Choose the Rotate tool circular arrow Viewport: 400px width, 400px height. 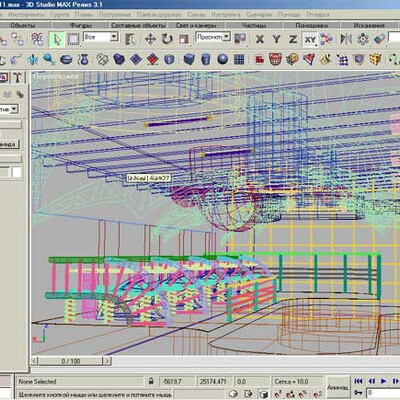167,39
